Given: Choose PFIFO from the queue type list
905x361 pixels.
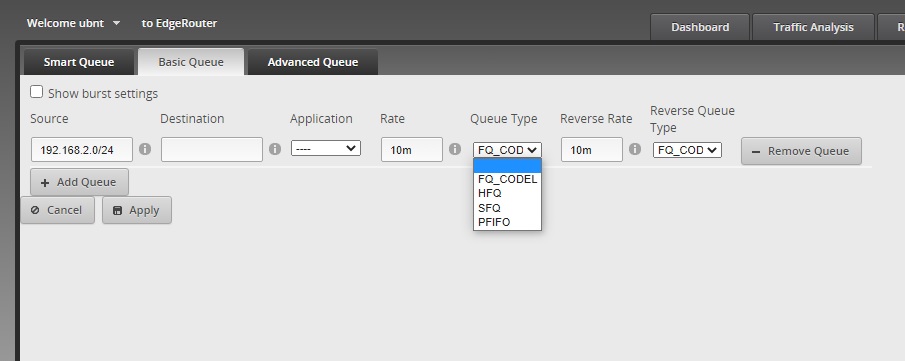Looking at the screenshot, I should click(507, 222).
